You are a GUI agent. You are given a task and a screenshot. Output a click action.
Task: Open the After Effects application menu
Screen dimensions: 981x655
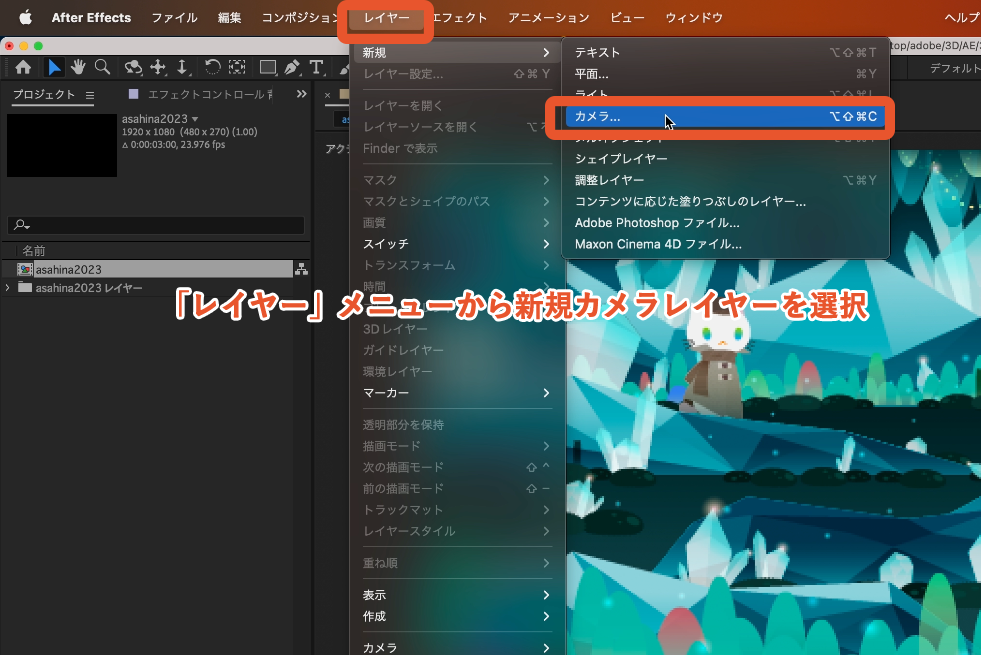click(x=91, y=18)
